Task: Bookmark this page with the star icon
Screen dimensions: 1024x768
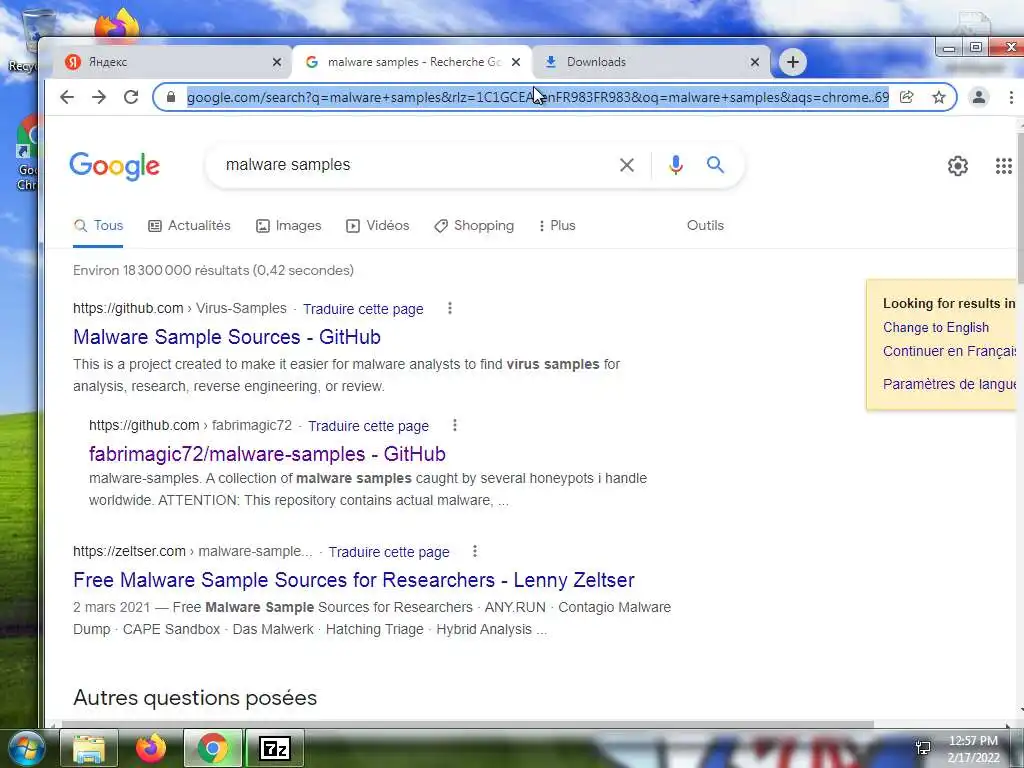Action: (939, 97)
